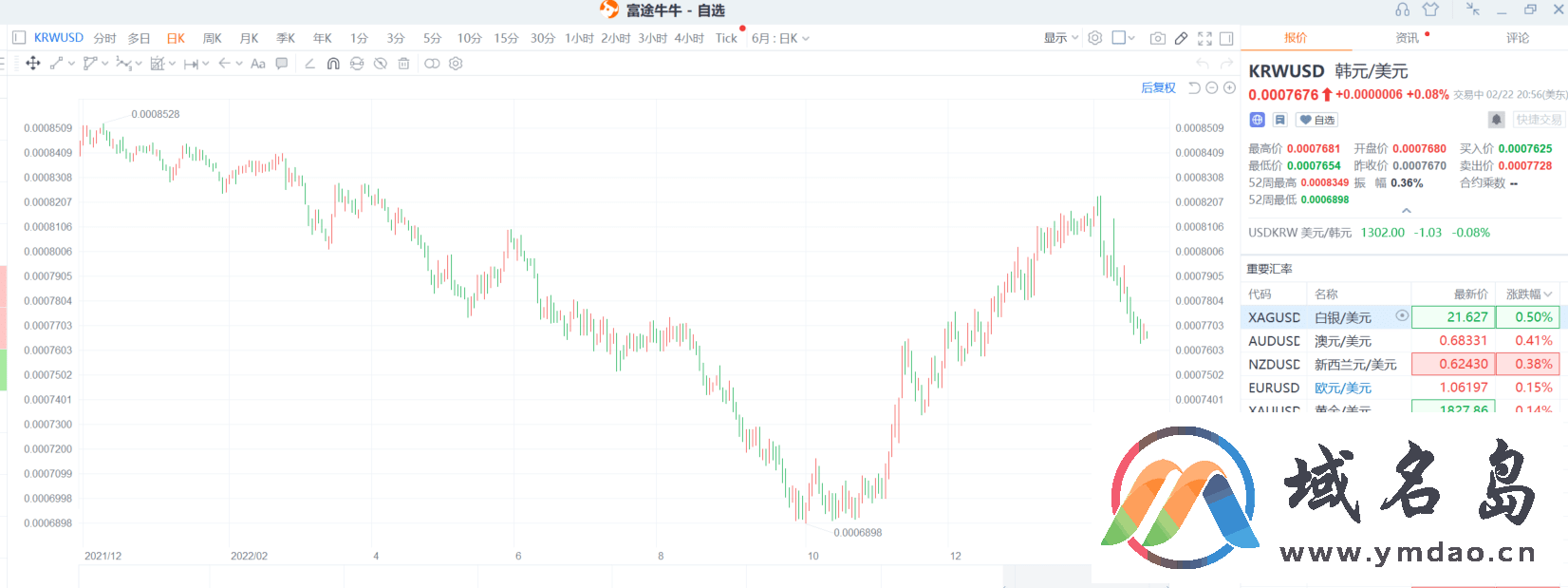
Task: Toggle 自选 watchlist heart button
Action: [1317, 120]
